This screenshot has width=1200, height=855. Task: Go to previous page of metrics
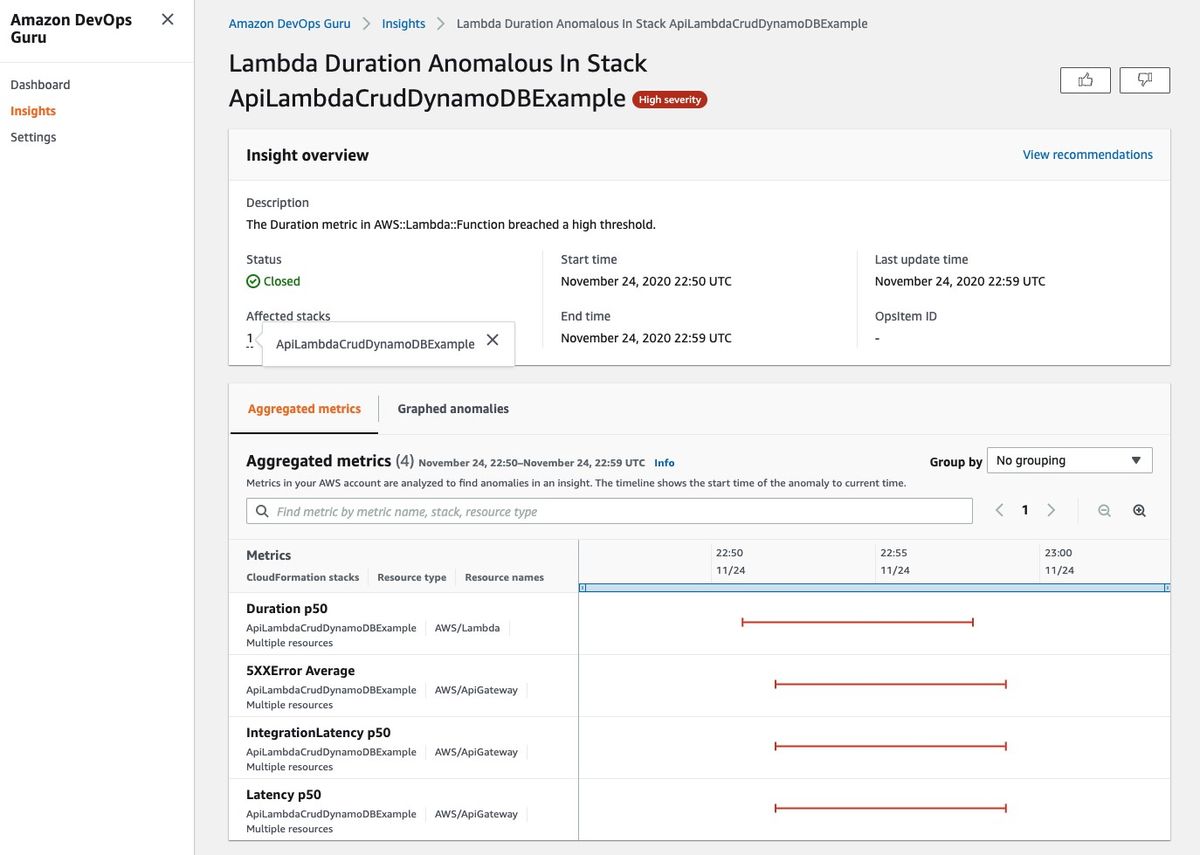(999, 510)
